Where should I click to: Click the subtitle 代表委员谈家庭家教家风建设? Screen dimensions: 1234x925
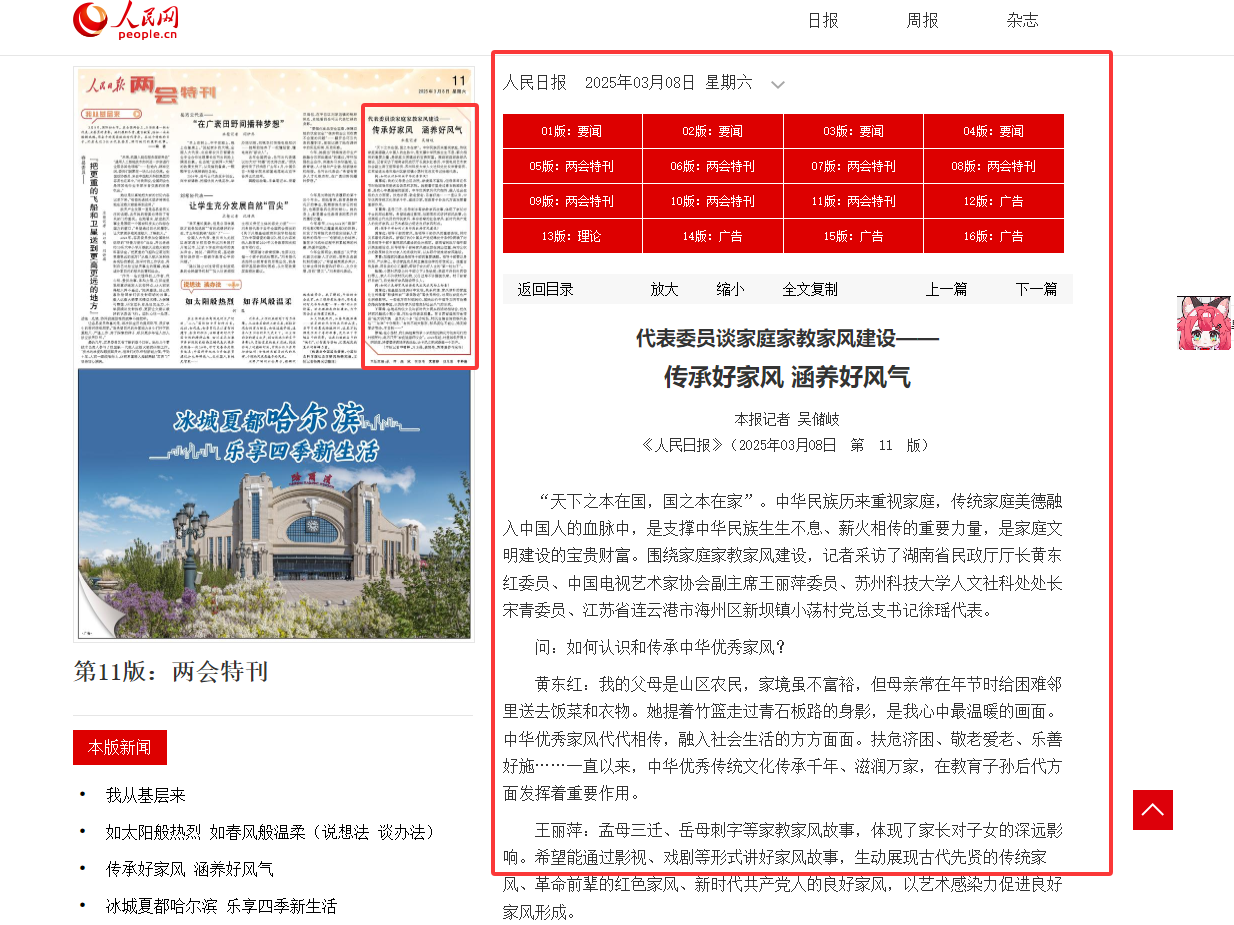tap(787, 338)
